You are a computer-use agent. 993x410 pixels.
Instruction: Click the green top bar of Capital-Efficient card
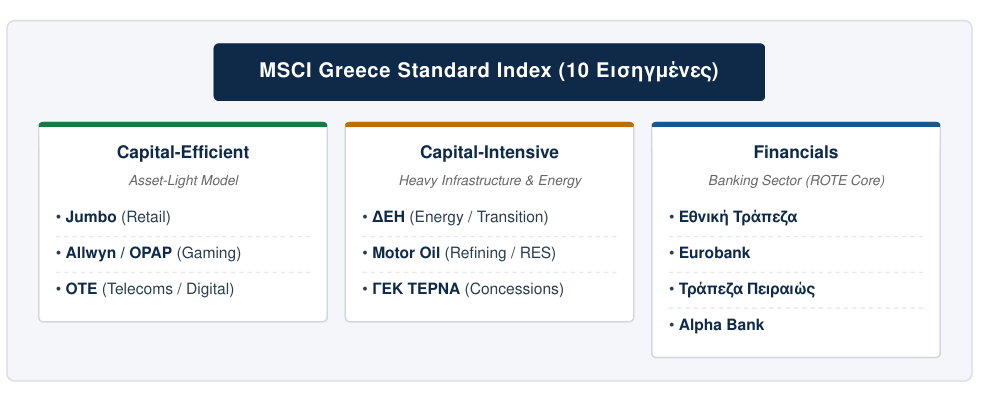click(183, 125)
